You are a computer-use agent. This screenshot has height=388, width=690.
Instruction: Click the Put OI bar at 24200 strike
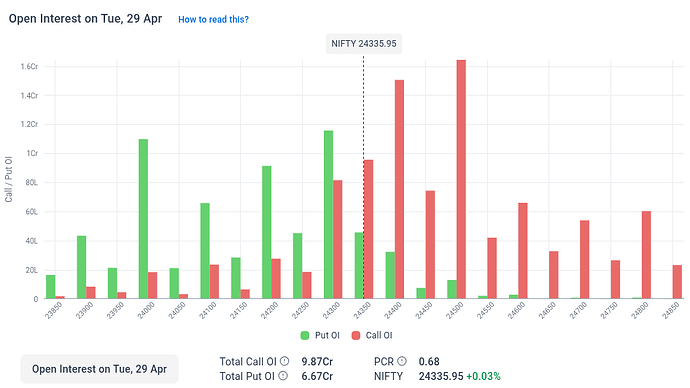pos(267,232)
